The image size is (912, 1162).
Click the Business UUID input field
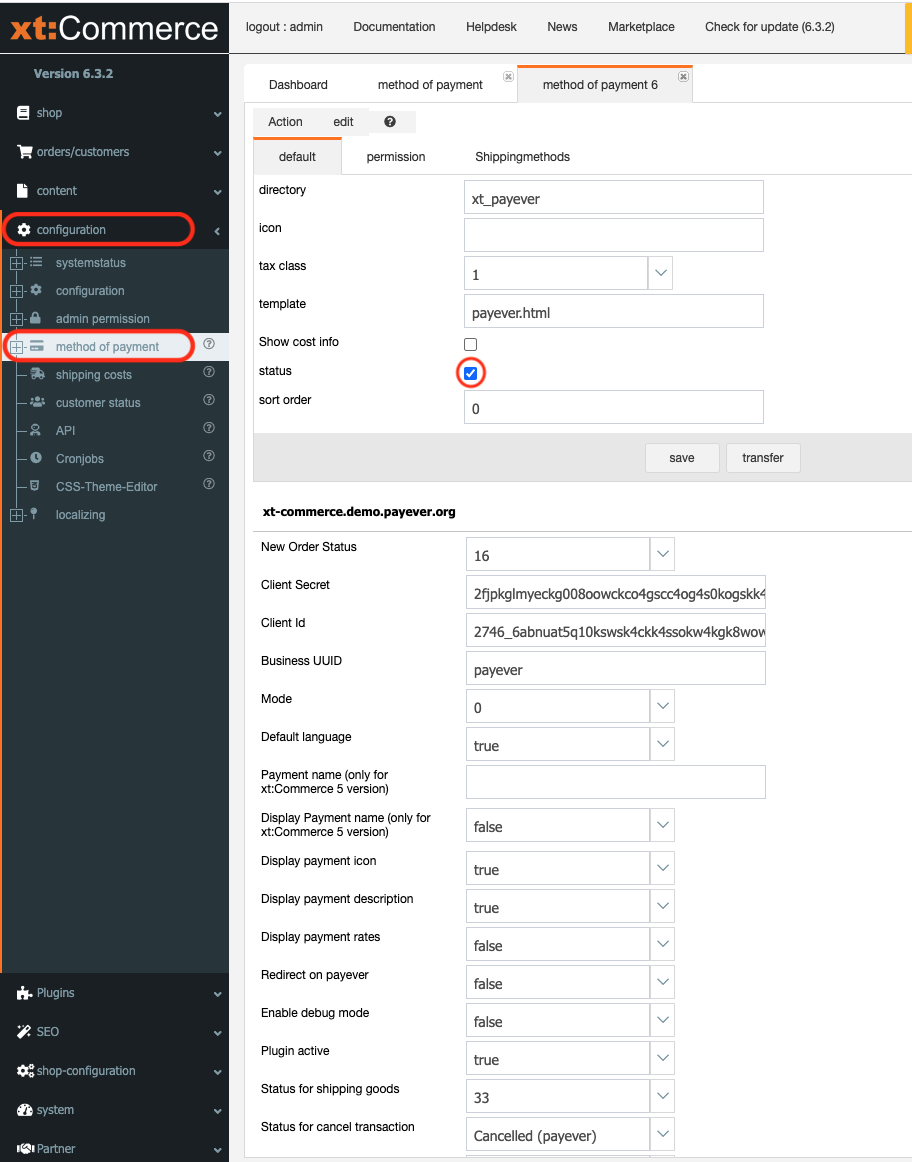coord(616,668)
